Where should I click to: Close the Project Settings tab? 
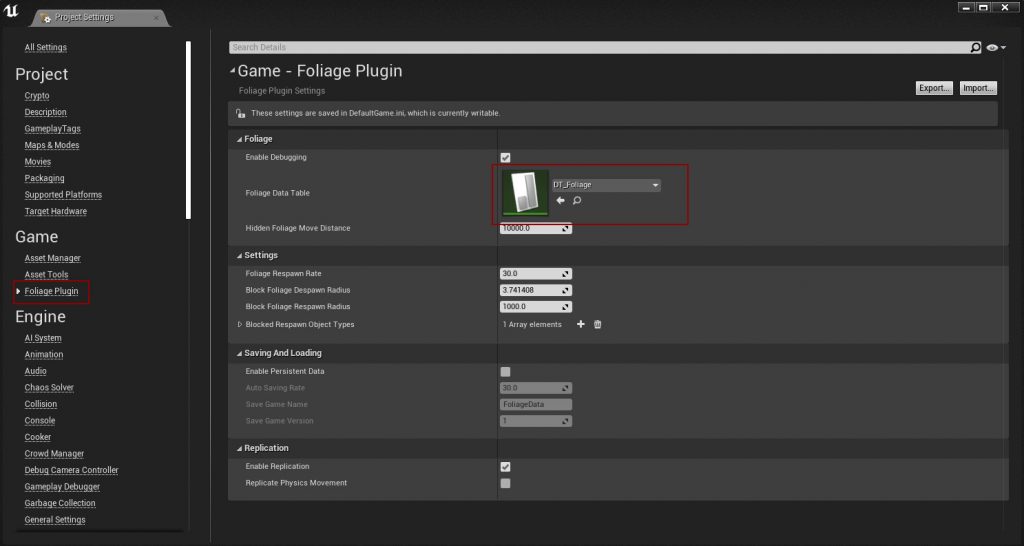click(155, 18)
